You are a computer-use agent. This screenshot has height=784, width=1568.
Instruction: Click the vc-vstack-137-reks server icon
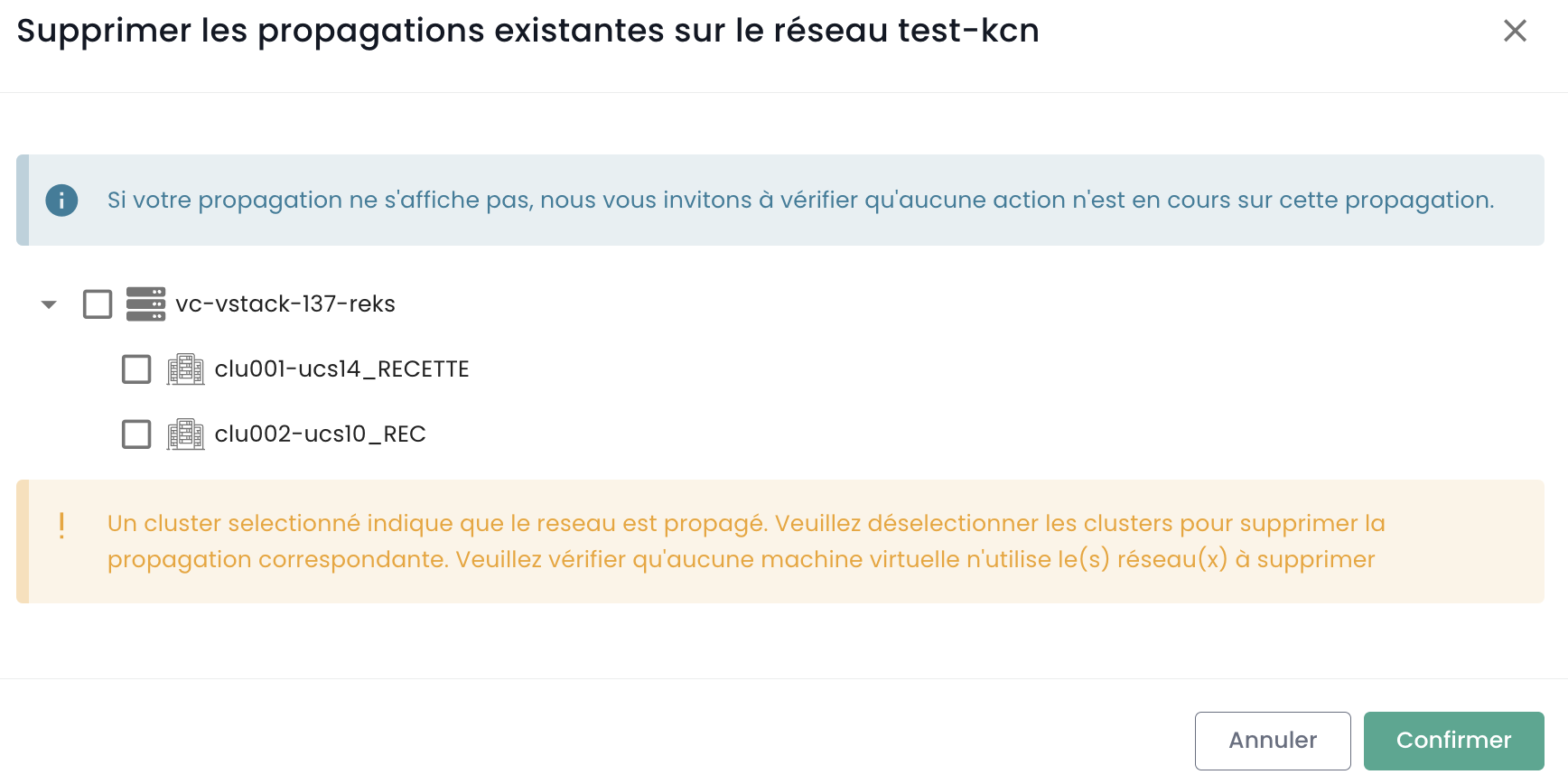click(x=145, y=304)
